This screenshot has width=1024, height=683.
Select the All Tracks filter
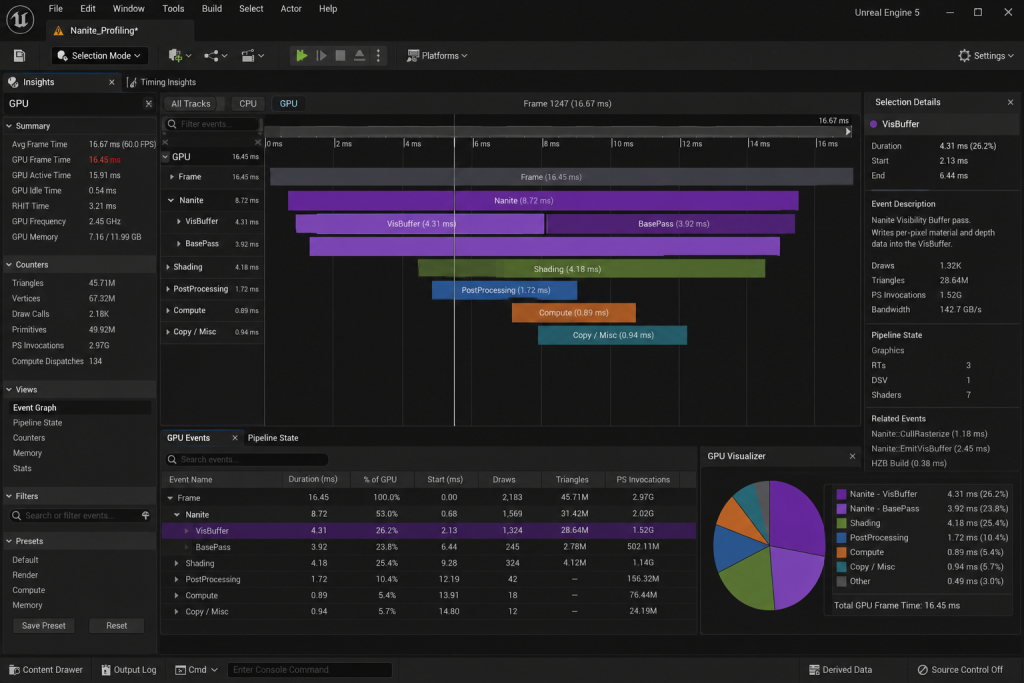tap(191, 104)
